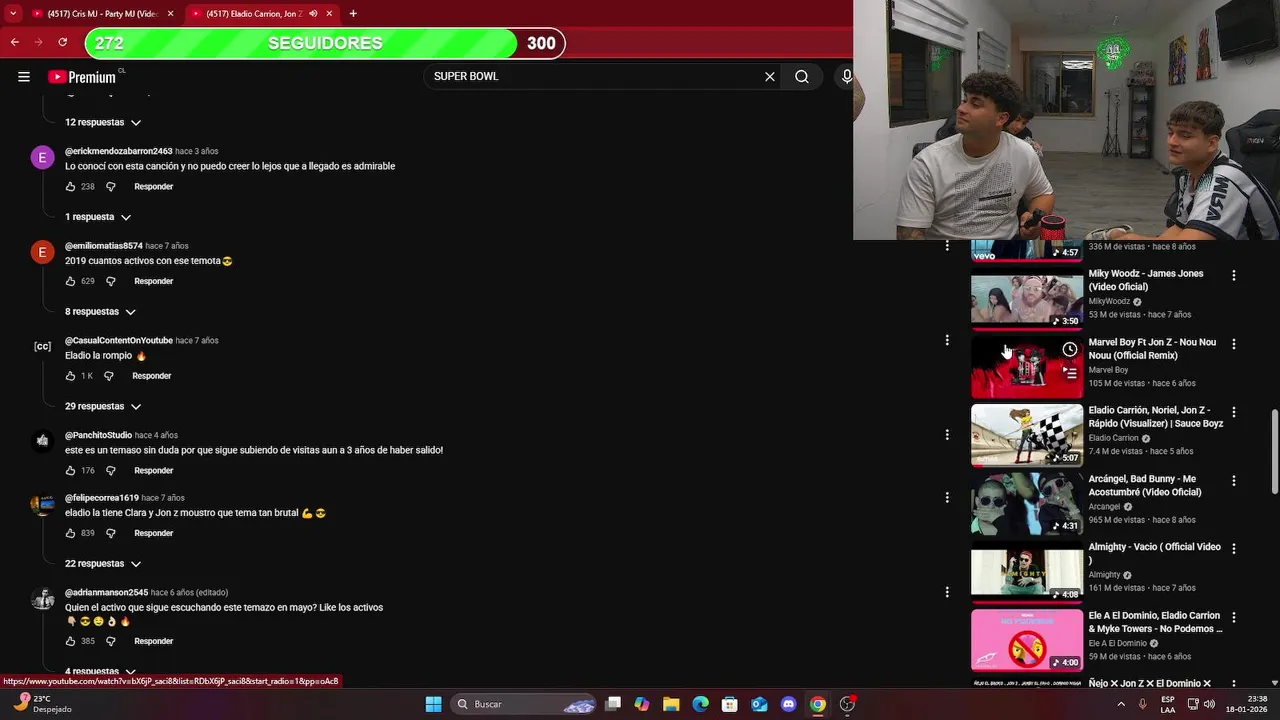Open menu for No Podemos video
Viewport: 1280px width, 720px height.
tap(1234, 617)
